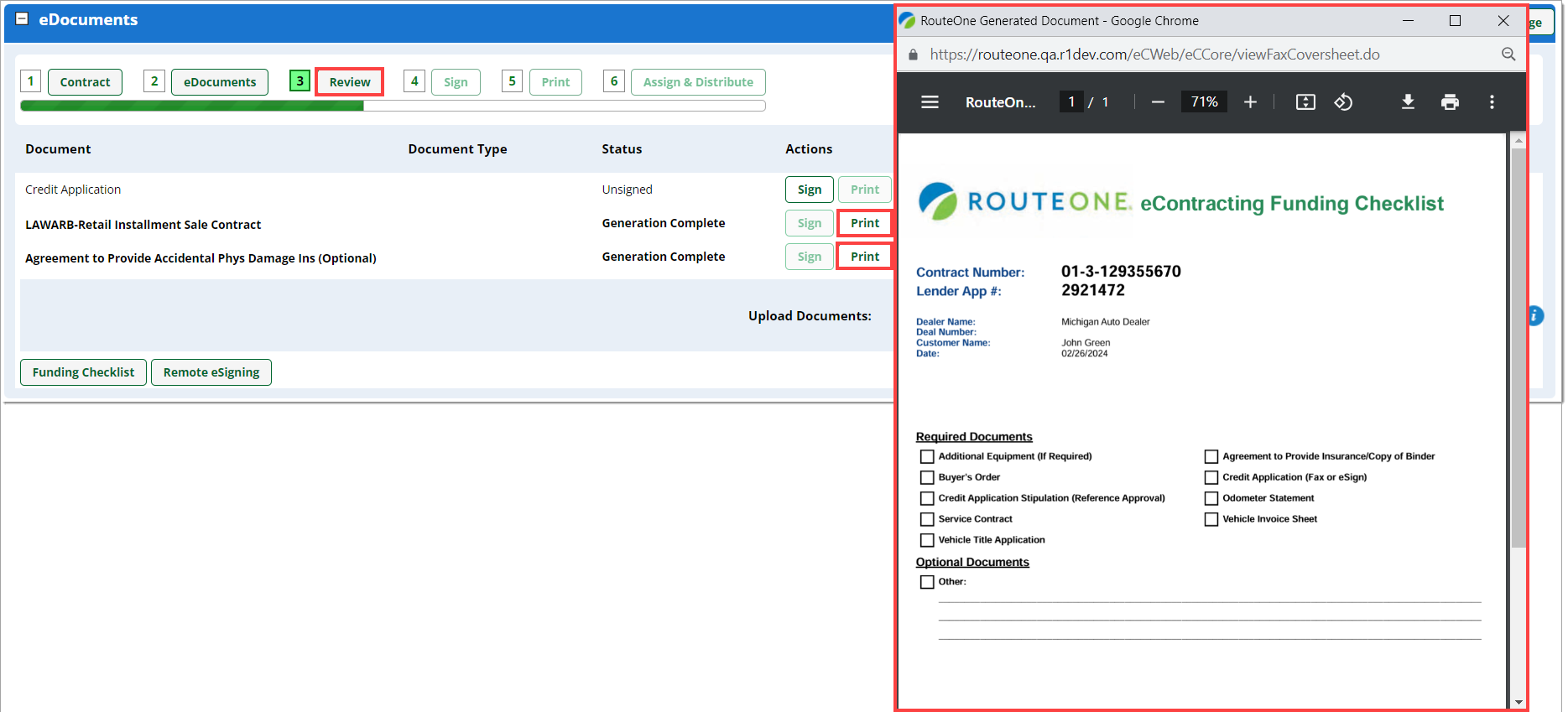
Task: Click step number 3 box
Action: pos(300,81)
